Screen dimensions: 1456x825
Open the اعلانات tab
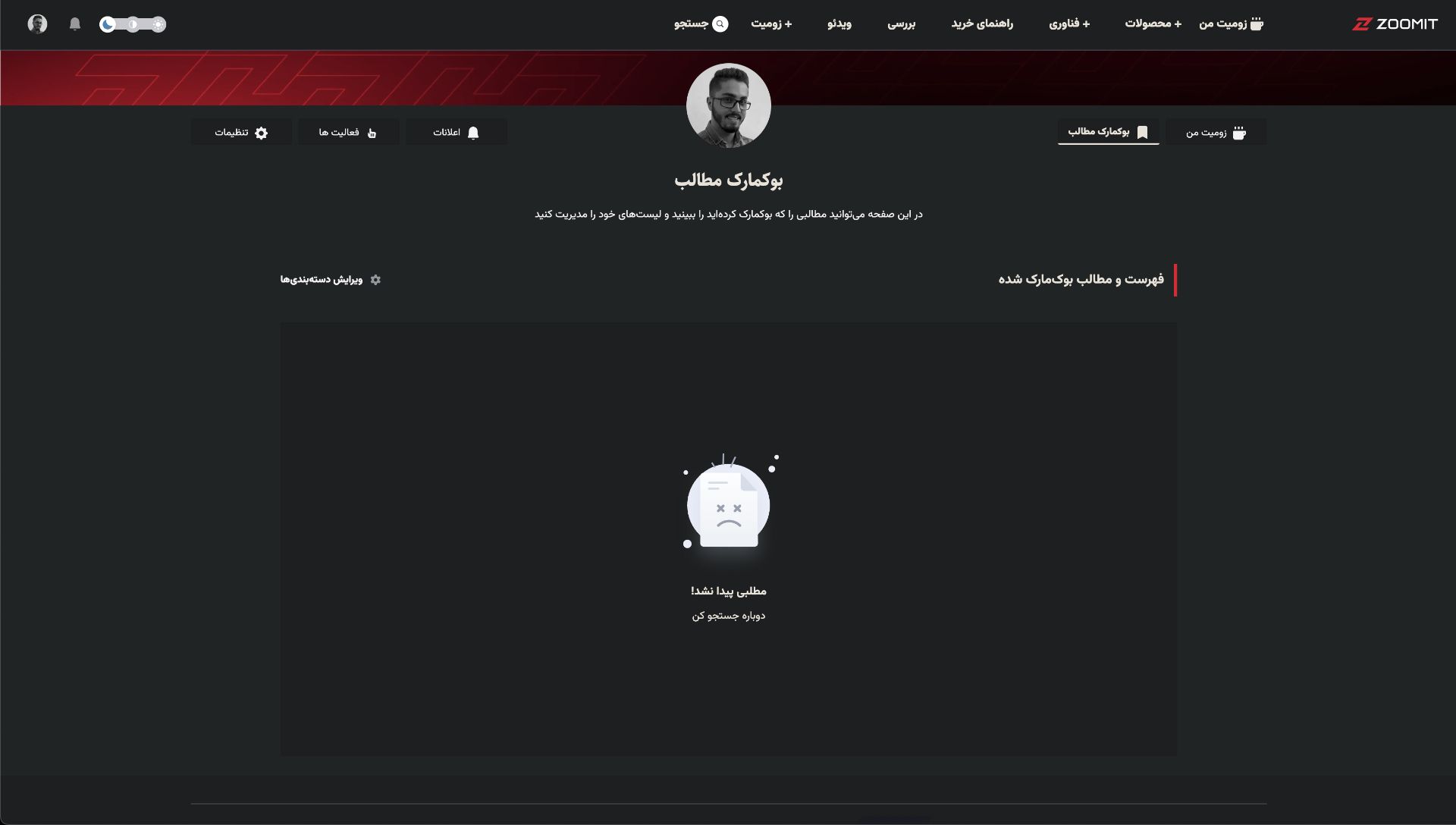(x=456, y=133)
